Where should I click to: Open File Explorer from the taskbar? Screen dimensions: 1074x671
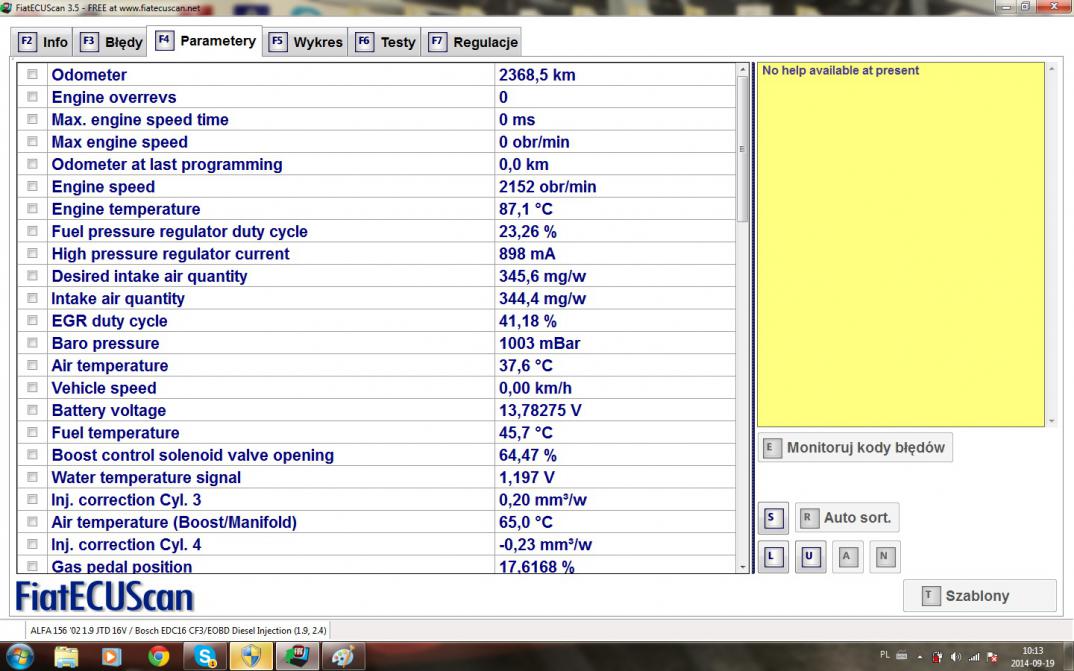click(x=66, y=656)
